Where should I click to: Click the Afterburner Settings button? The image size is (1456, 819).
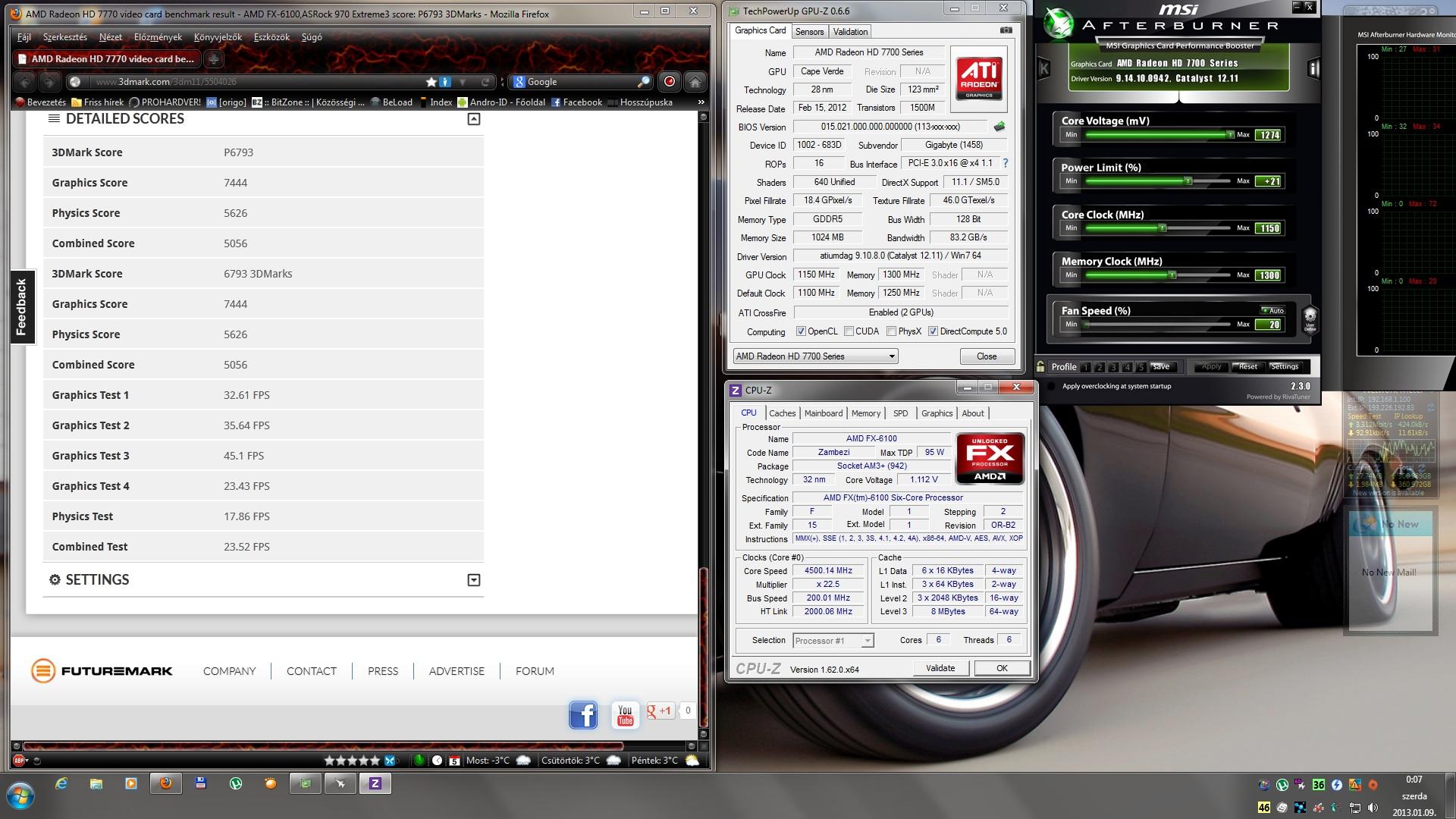point(1284,366)
